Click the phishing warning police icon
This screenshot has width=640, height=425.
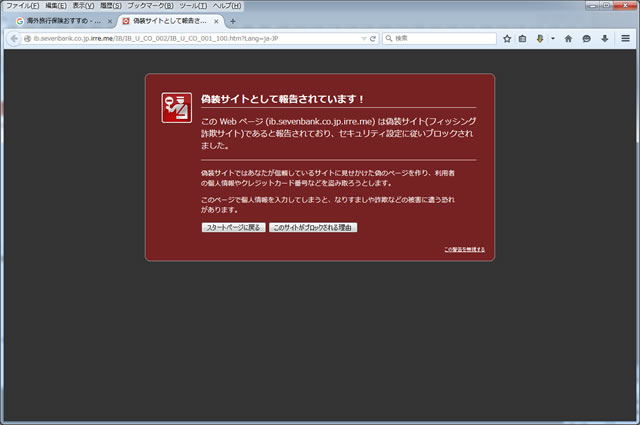[176, 108]
